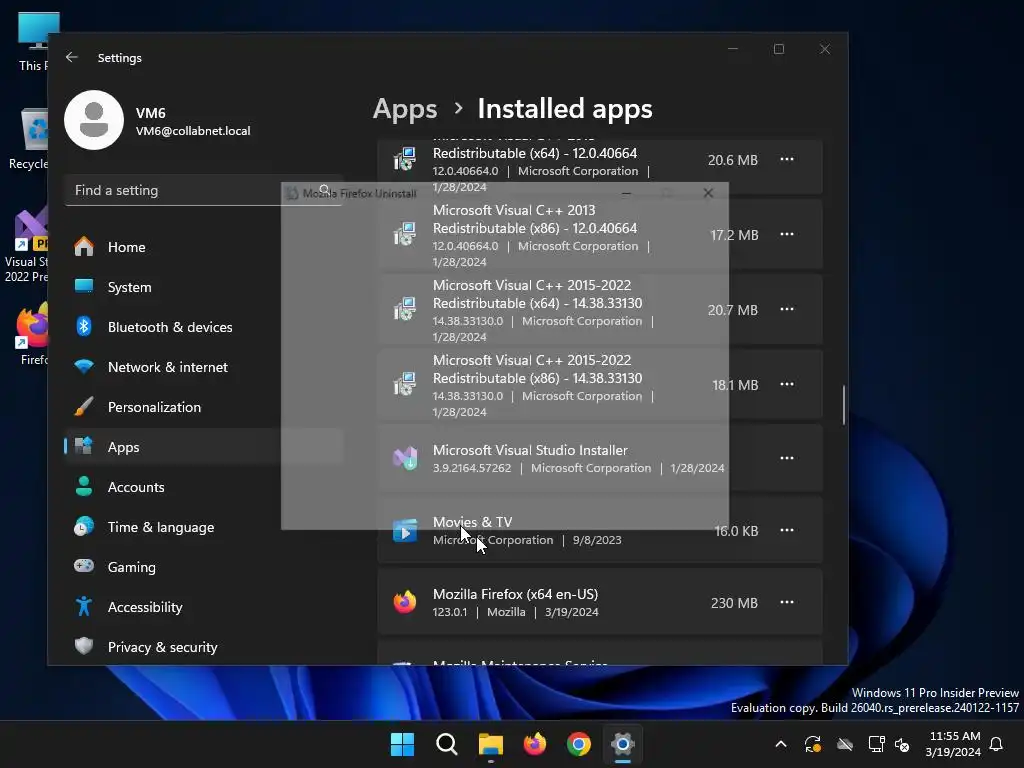The width and height of the screenshot is (1024, 768).
Task: Open options for Visual C++ 2013 x64 20.6 MB
Action: [787, 159]
